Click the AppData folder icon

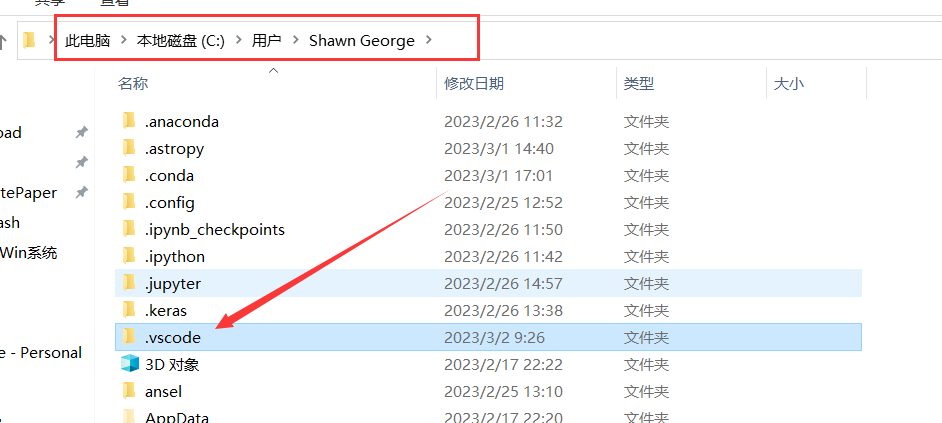point(129,417)
